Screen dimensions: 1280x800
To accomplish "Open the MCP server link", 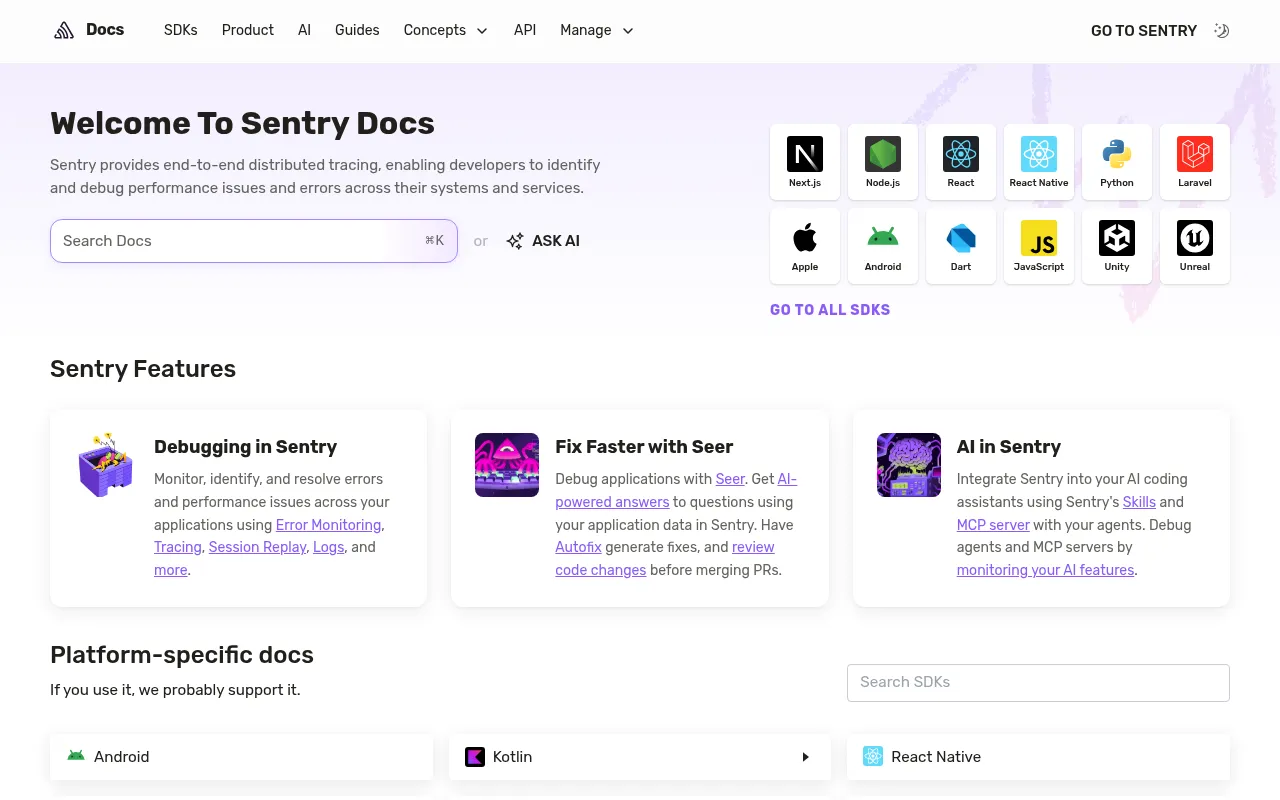I will point(993,525).
